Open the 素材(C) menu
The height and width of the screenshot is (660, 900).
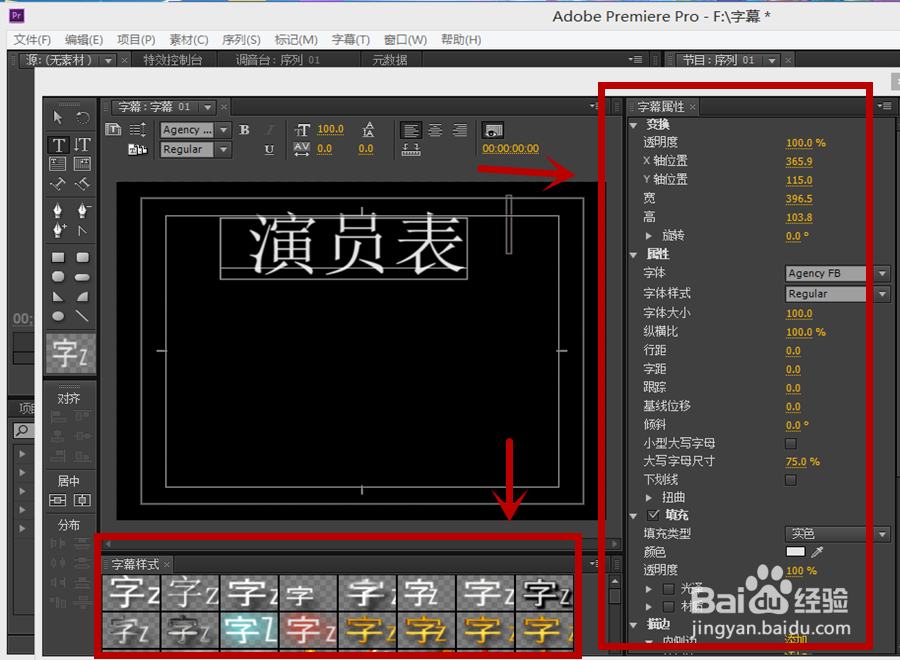(x=189, y=40)
